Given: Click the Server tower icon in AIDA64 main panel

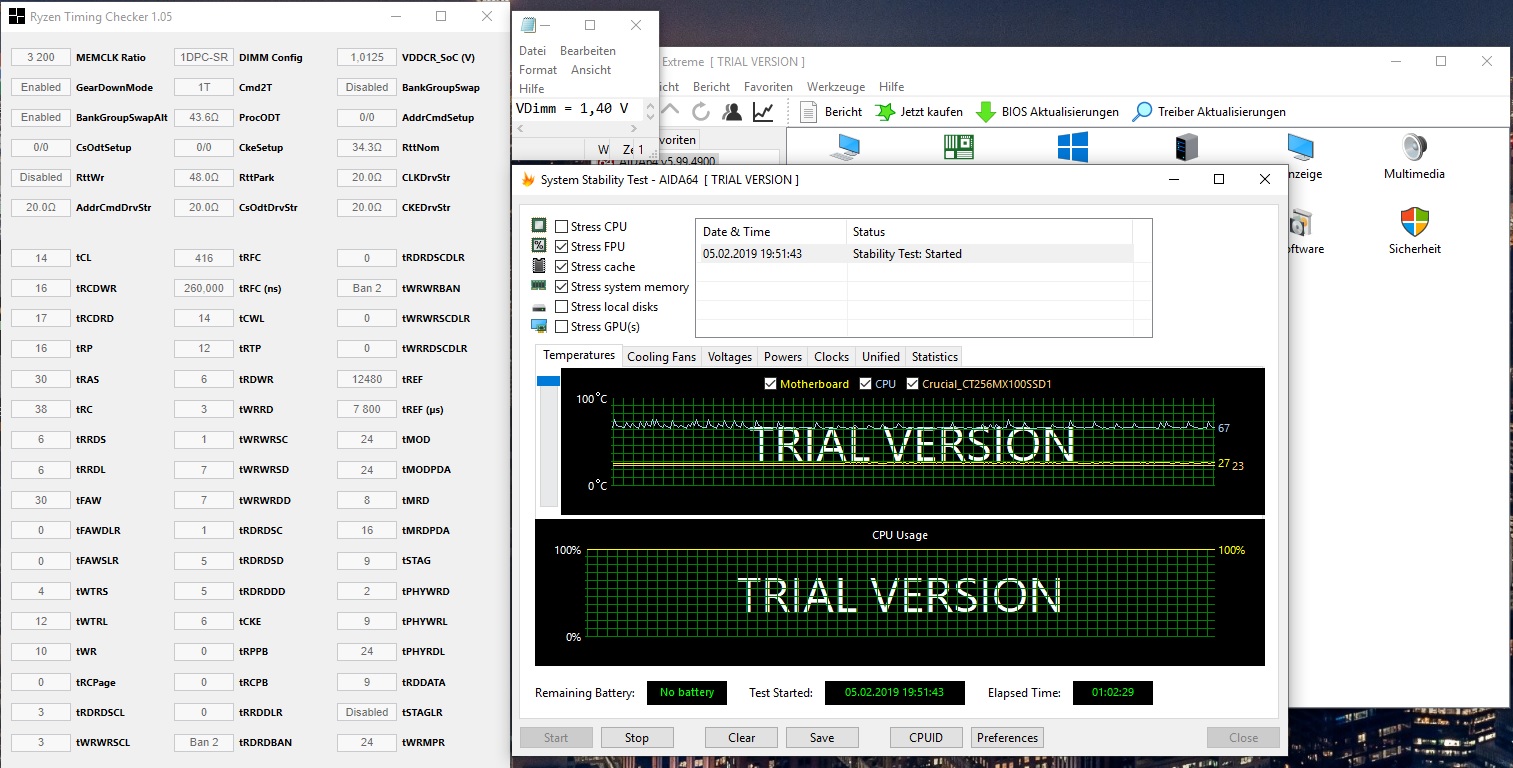Looking at the screenshot, I should 1187,147.
